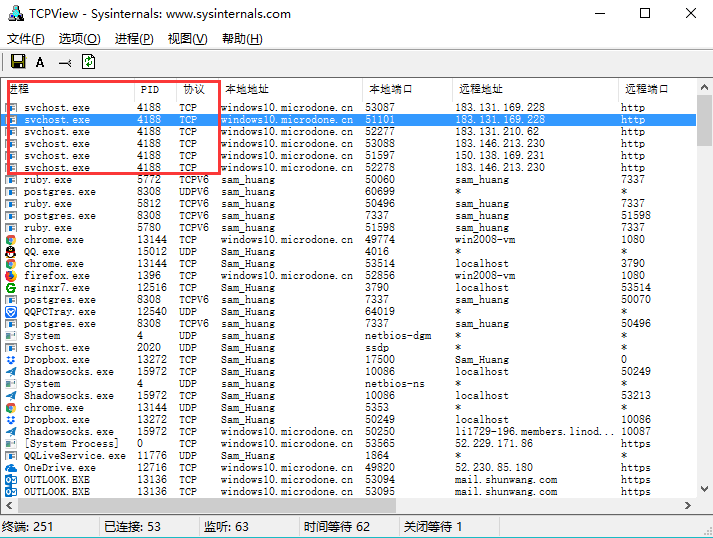713x538 pixels.
Task: Click the Dropbox.exe icon on port 50249 row
Action: (x=10, y=420)
